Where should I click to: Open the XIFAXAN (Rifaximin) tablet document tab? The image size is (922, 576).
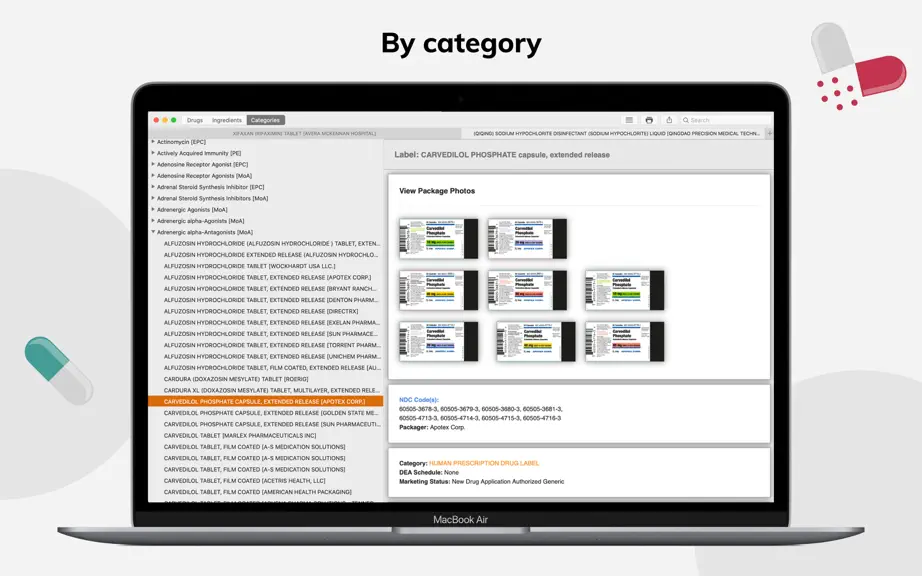pyautogui.click(x=305, y=133)
